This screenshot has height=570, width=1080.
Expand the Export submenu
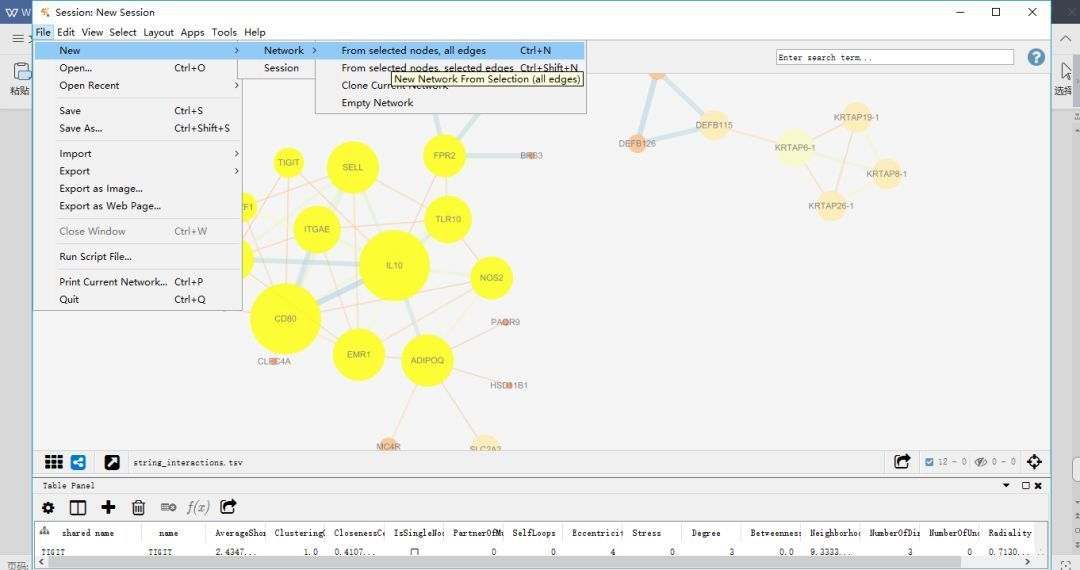click(138, 171)
